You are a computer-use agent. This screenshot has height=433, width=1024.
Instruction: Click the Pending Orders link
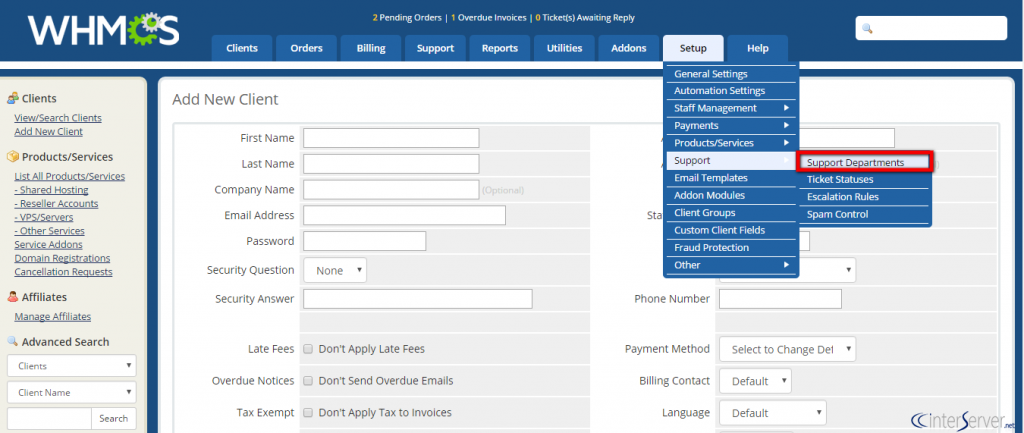[407, 18]
